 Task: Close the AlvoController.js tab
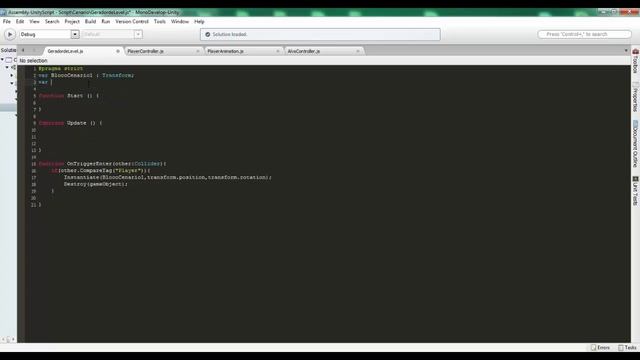click(x=358, y=51)
